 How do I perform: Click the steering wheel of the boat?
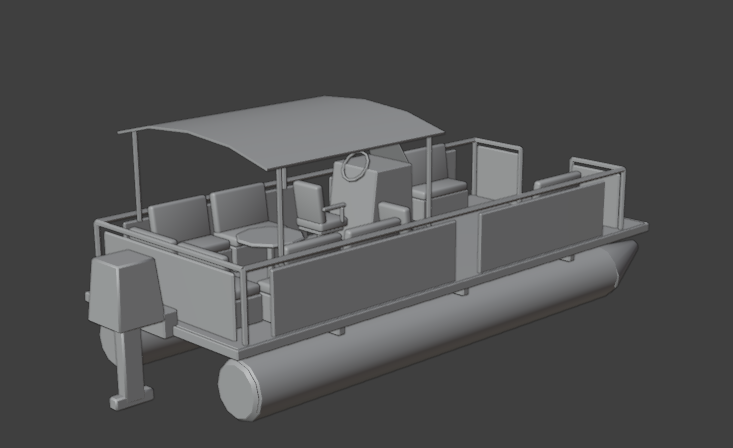click(356, 166)
